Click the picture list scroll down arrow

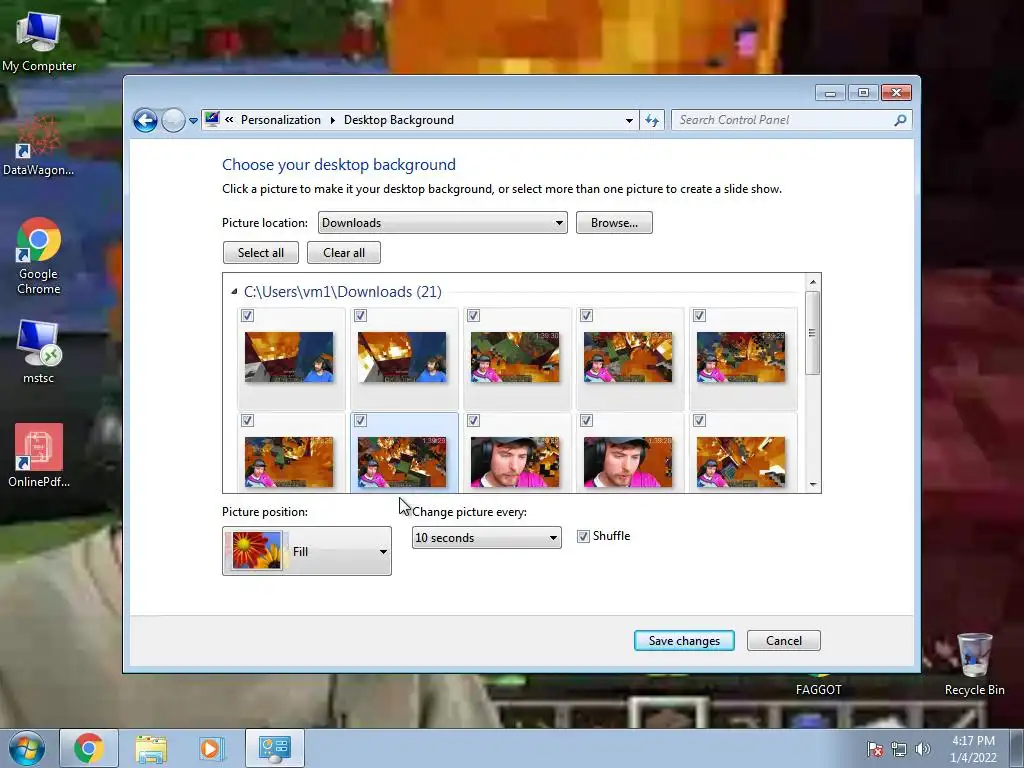812,485
